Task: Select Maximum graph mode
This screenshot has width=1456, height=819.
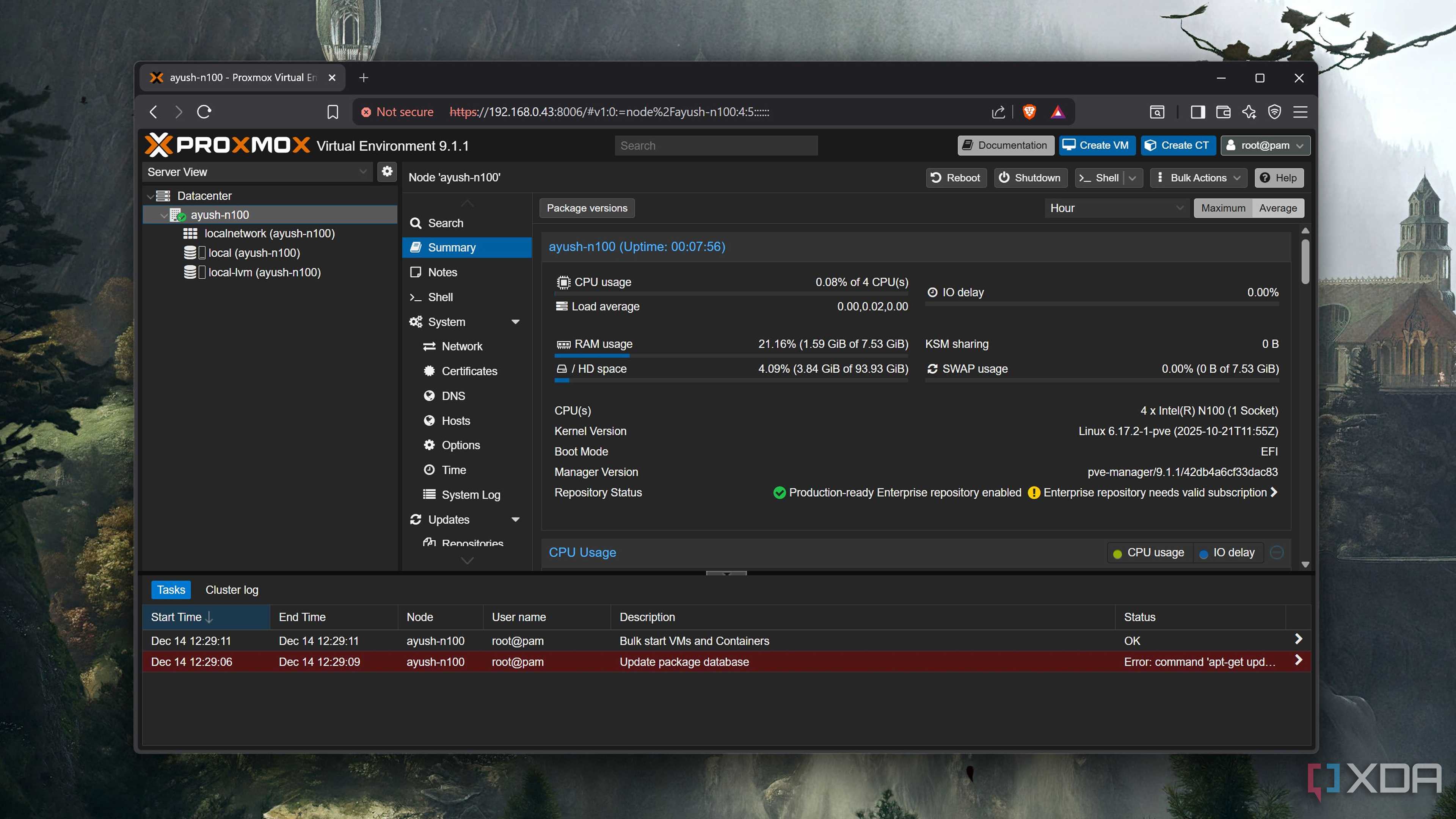Action: [1222, 208]
